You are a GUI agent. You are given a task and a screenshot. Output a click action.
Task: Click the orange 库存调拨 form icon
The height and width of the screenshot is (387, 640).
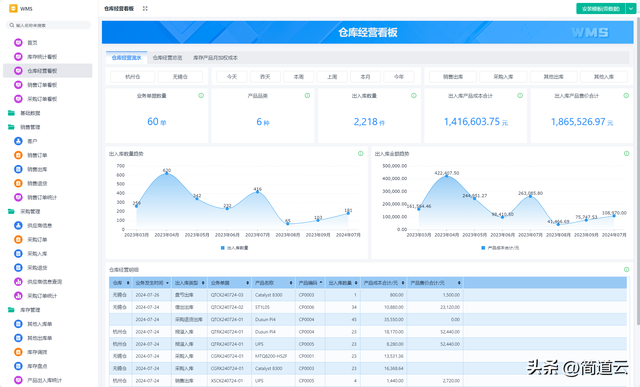pyautogui.click(x=18, y=352)
